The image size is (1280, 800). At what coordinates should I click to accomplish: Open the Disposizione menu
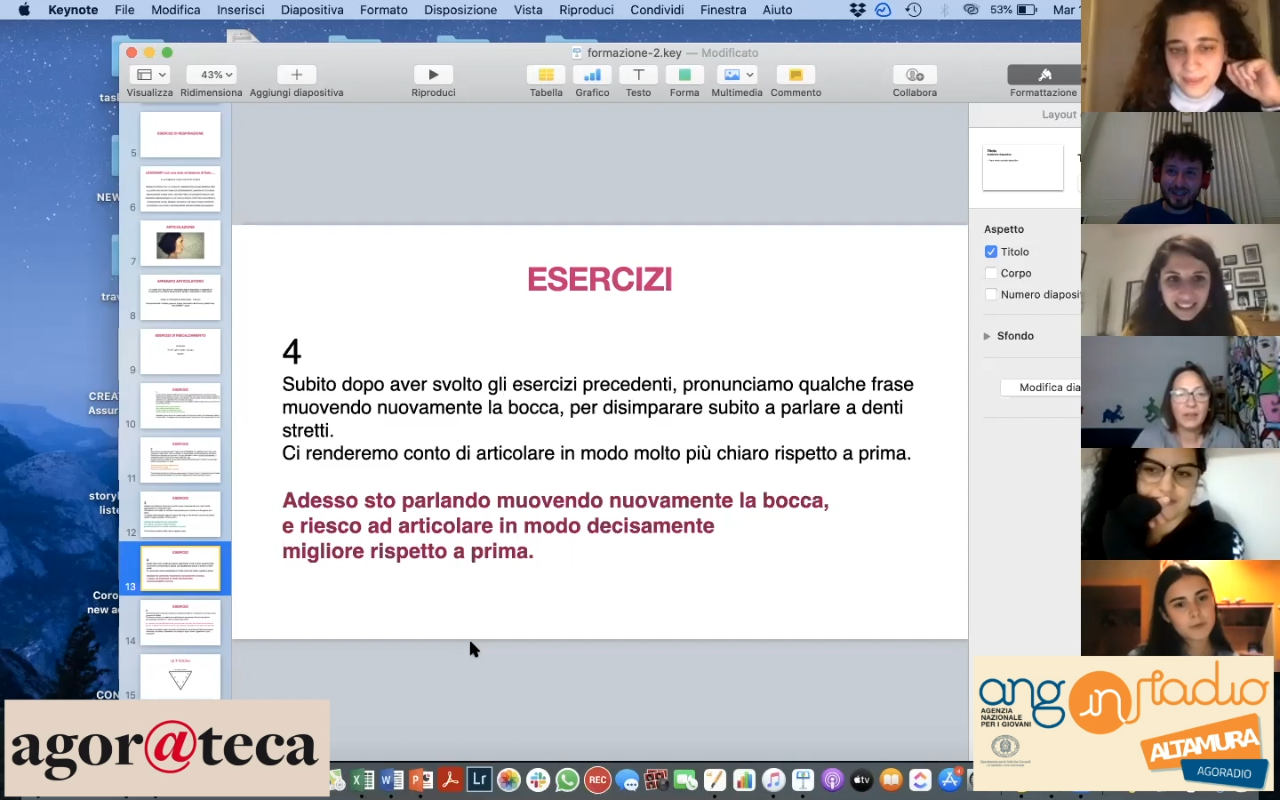460,10
